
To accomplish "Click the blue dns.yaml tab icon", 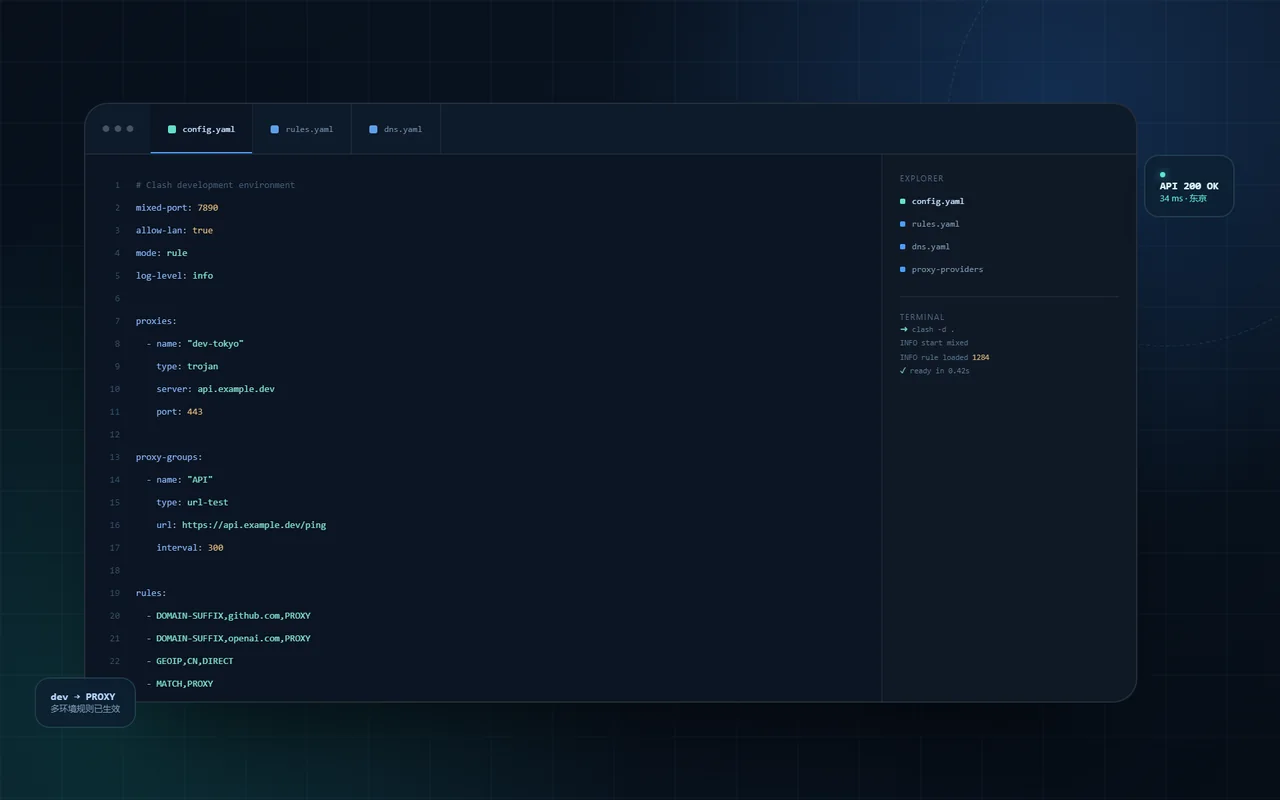I will [x=373, y=129].
